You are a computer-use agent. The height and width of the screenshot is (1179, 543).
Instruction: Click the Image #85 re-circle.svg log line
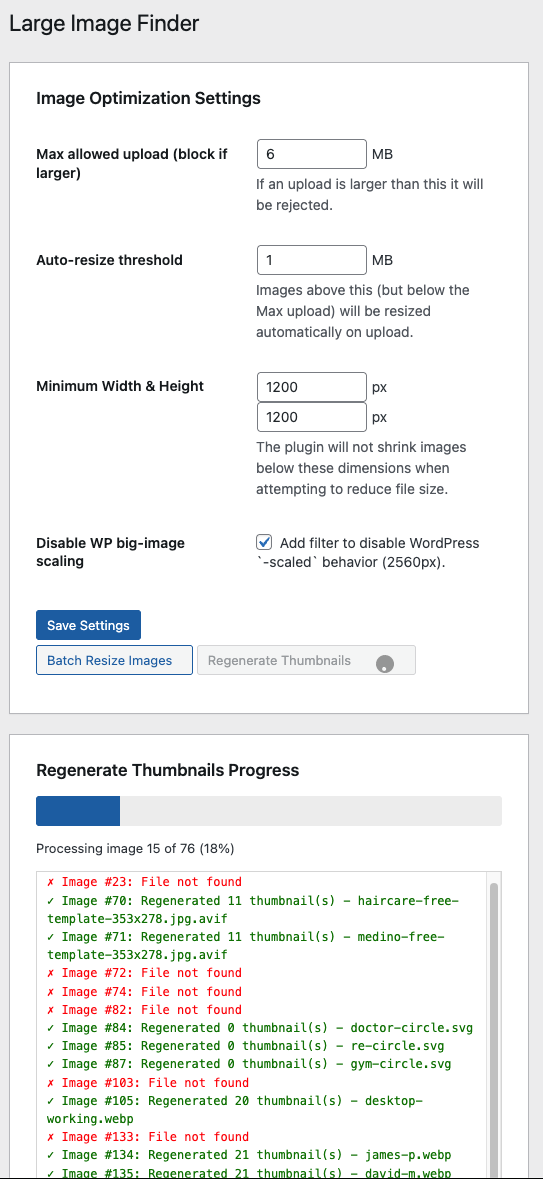(x=245, y=1046)
